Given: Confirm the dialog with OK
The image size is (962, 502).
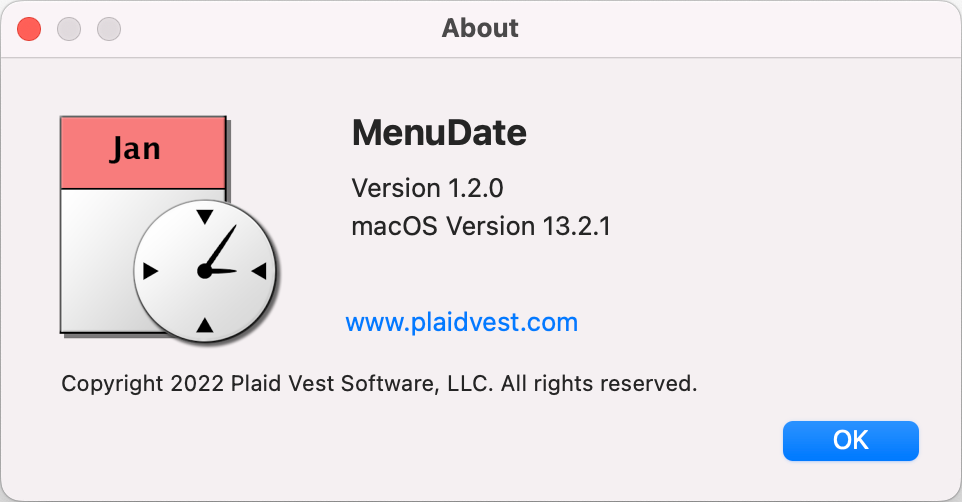Looking at the screenshot, I should click(x=850, y=441).
